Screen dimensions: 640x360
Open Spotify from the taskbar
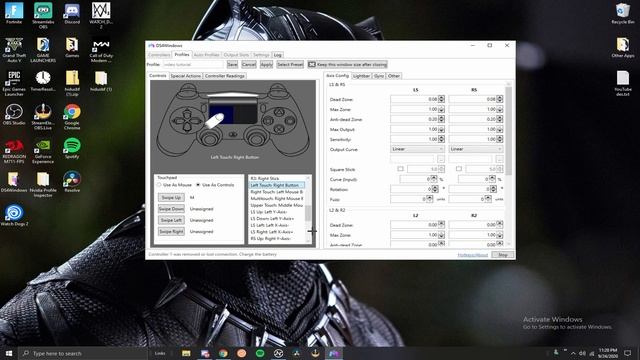[x=260, y=353]
